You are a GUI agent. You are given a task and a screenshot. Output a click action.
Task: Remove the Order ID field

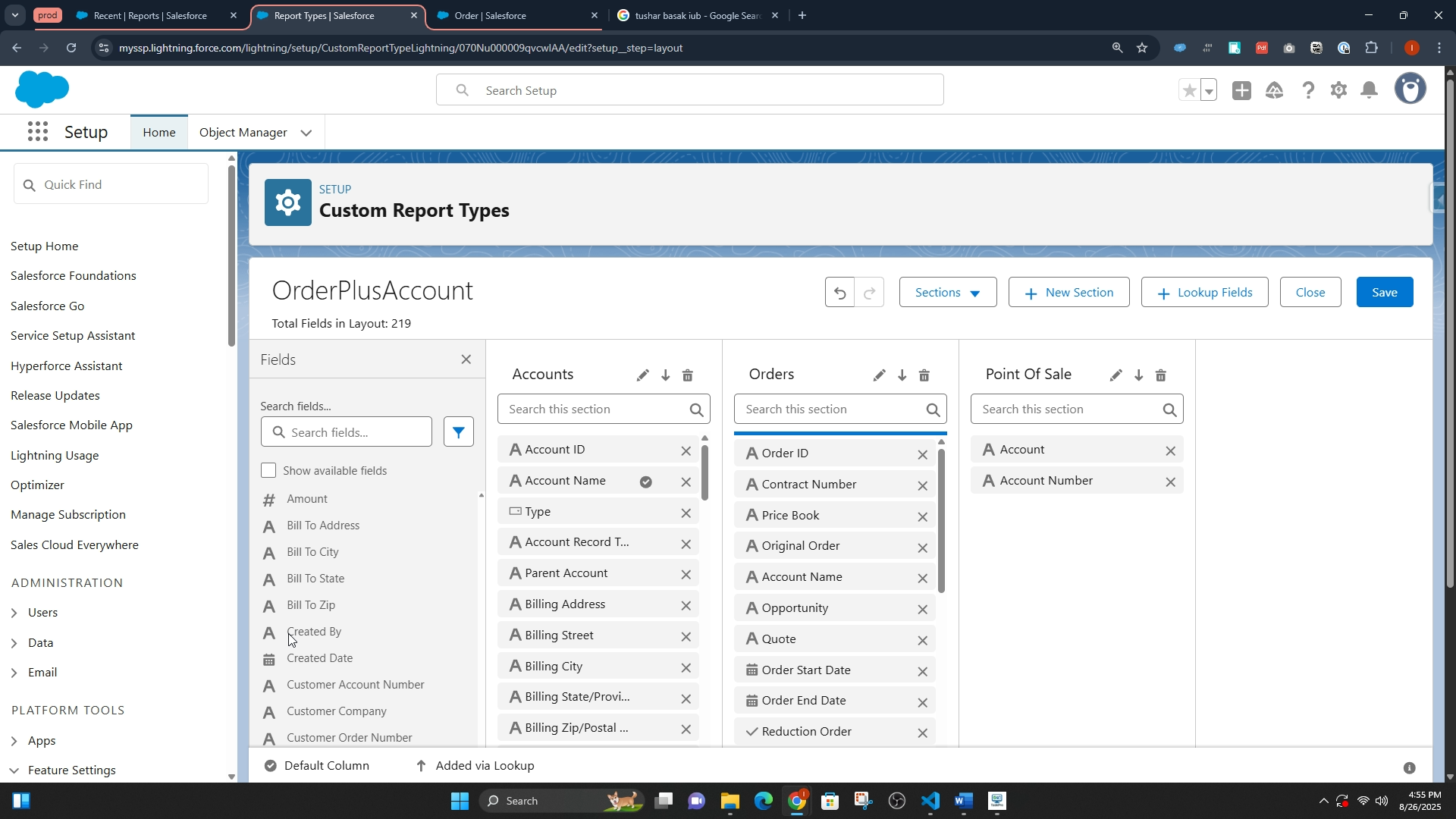(922, 455)
